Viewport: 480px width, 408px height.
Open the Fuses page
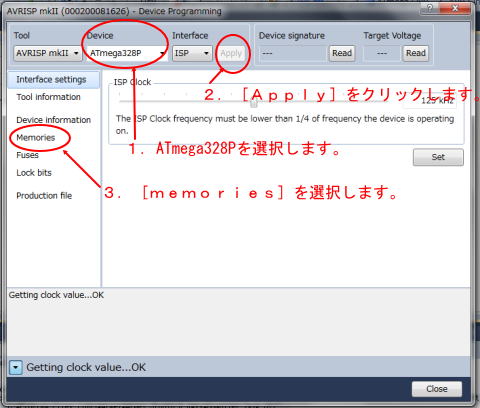pos(27,155)
